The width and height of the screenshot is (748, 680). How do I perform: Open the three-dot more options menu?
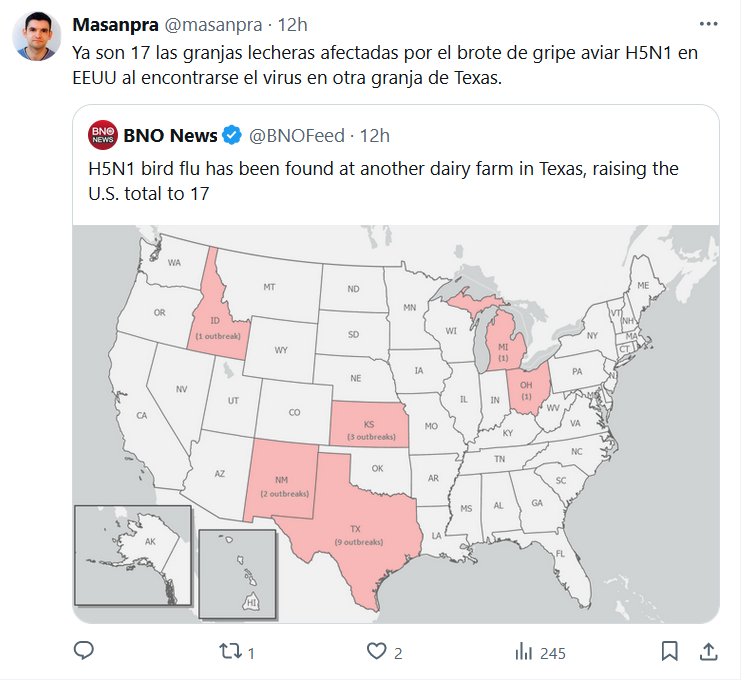(708, 23)
